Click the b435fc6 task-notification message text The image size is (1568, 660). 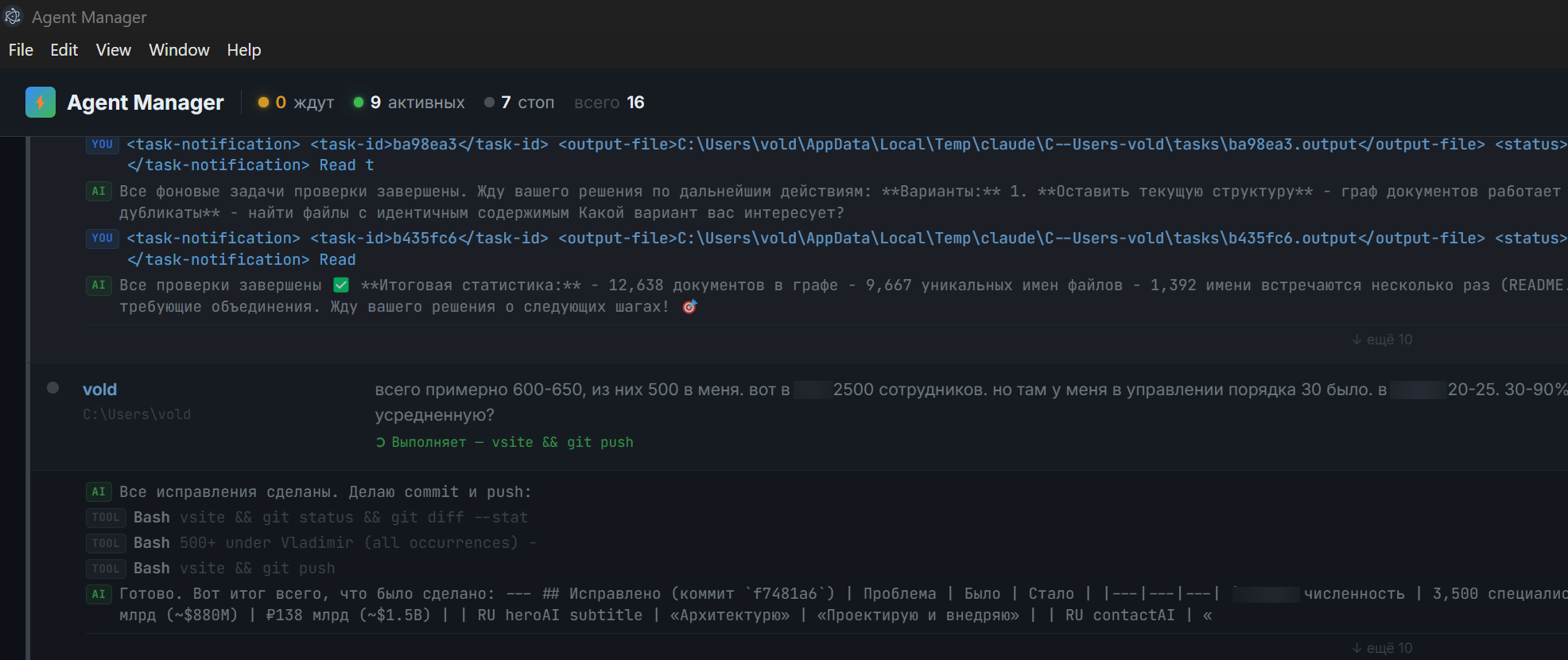pyautogui.click(x=847, y=248)
